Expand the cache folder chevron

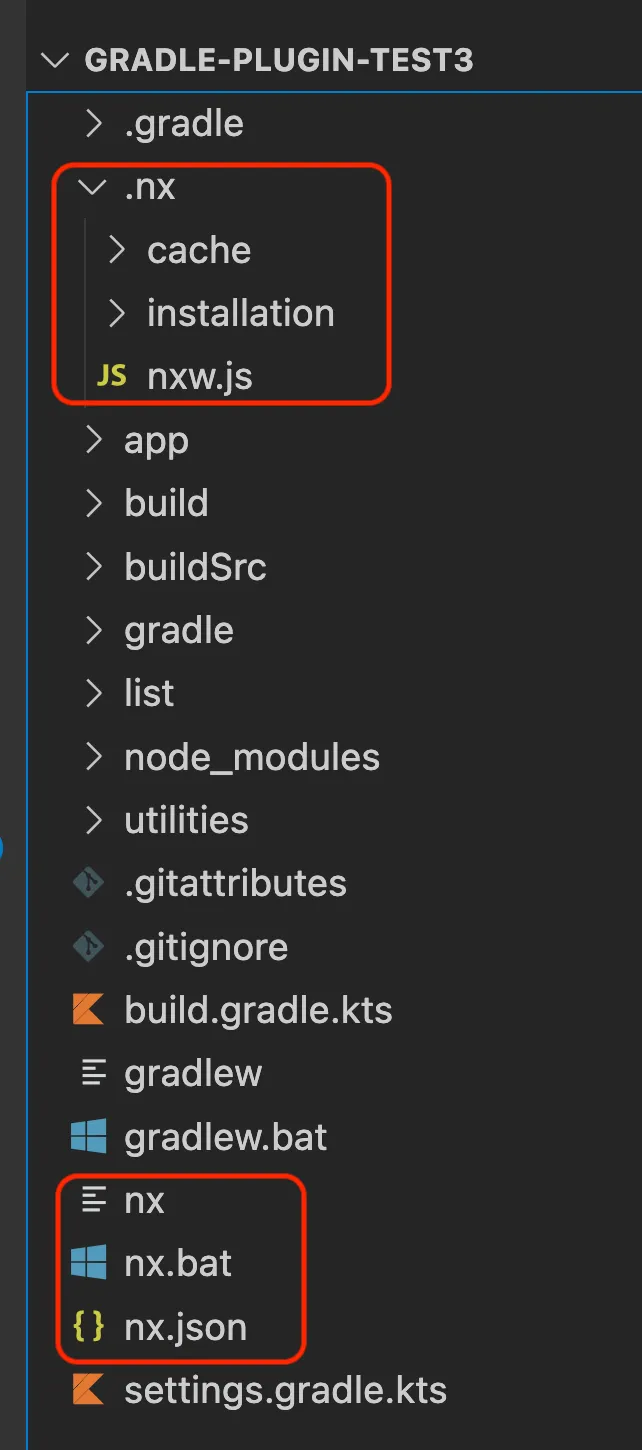[x=117, y=250]
